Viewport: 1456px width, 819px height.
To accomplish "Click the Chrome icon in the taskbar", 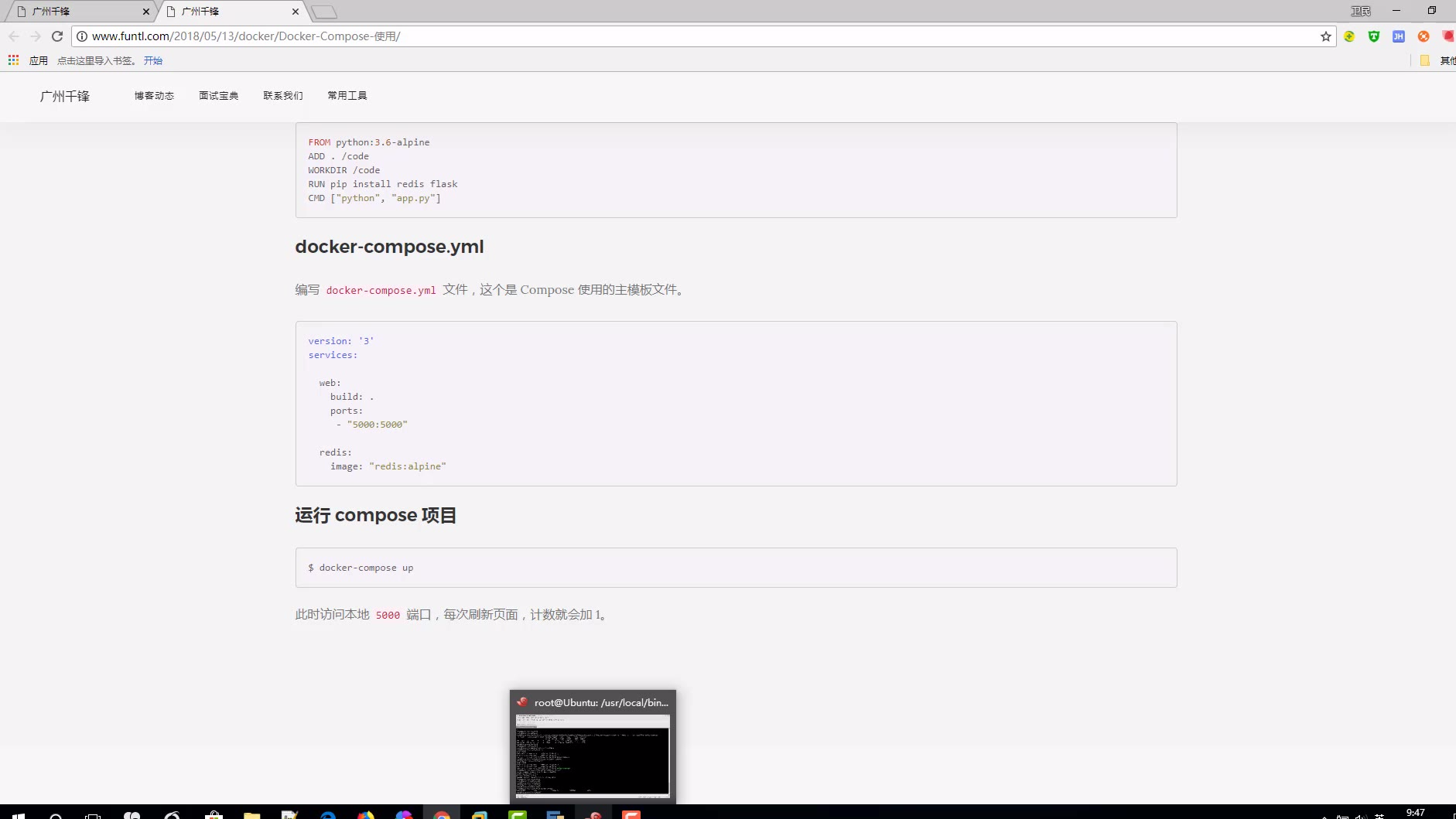I will 442,814.
